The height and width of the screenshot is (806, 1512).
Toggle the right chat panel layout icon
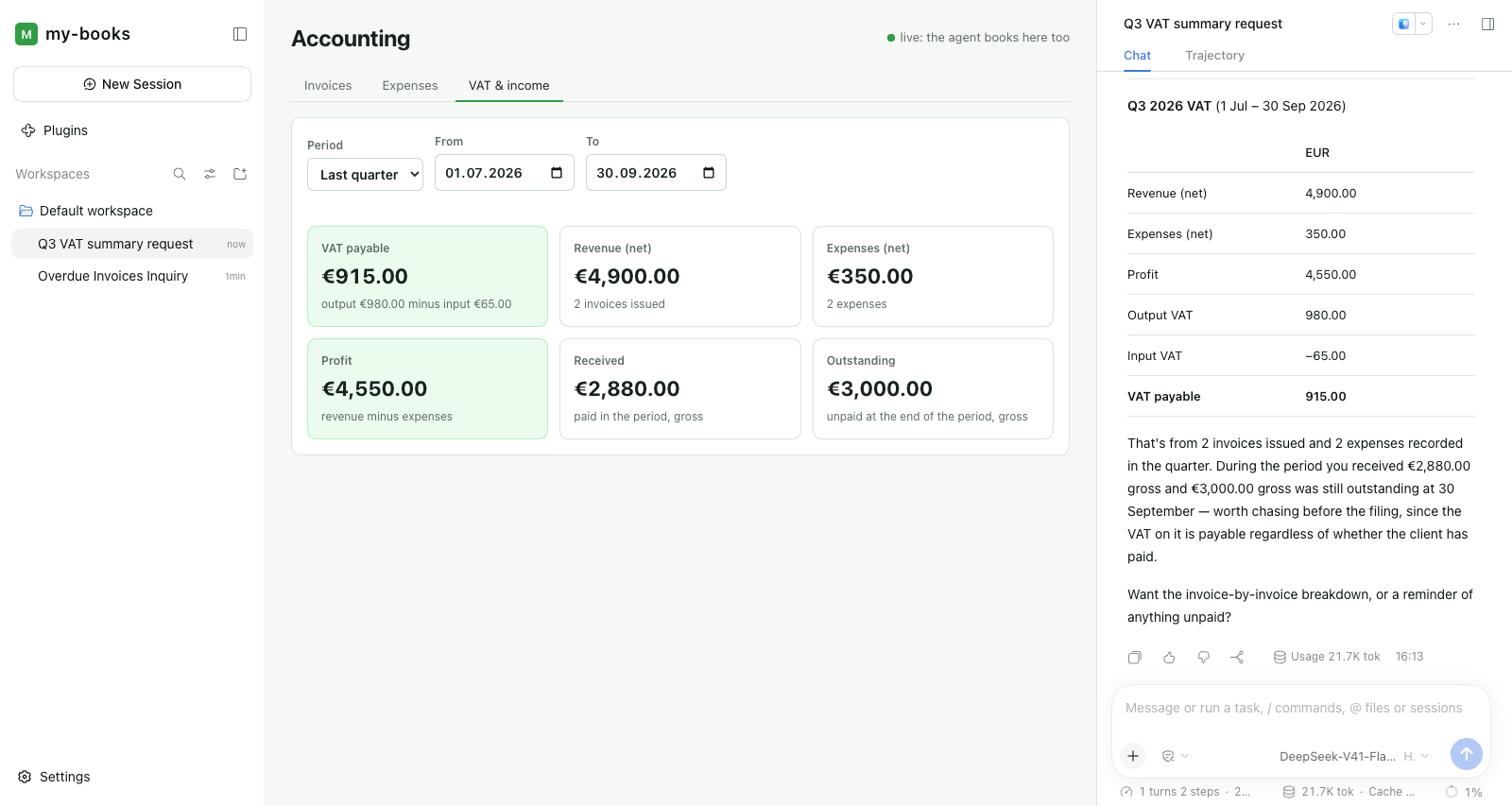1487,24
